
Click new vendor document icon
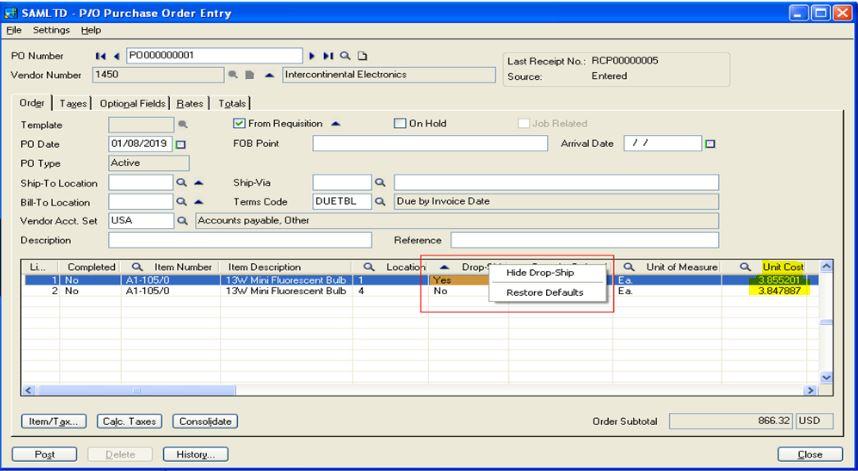(250, 75)
